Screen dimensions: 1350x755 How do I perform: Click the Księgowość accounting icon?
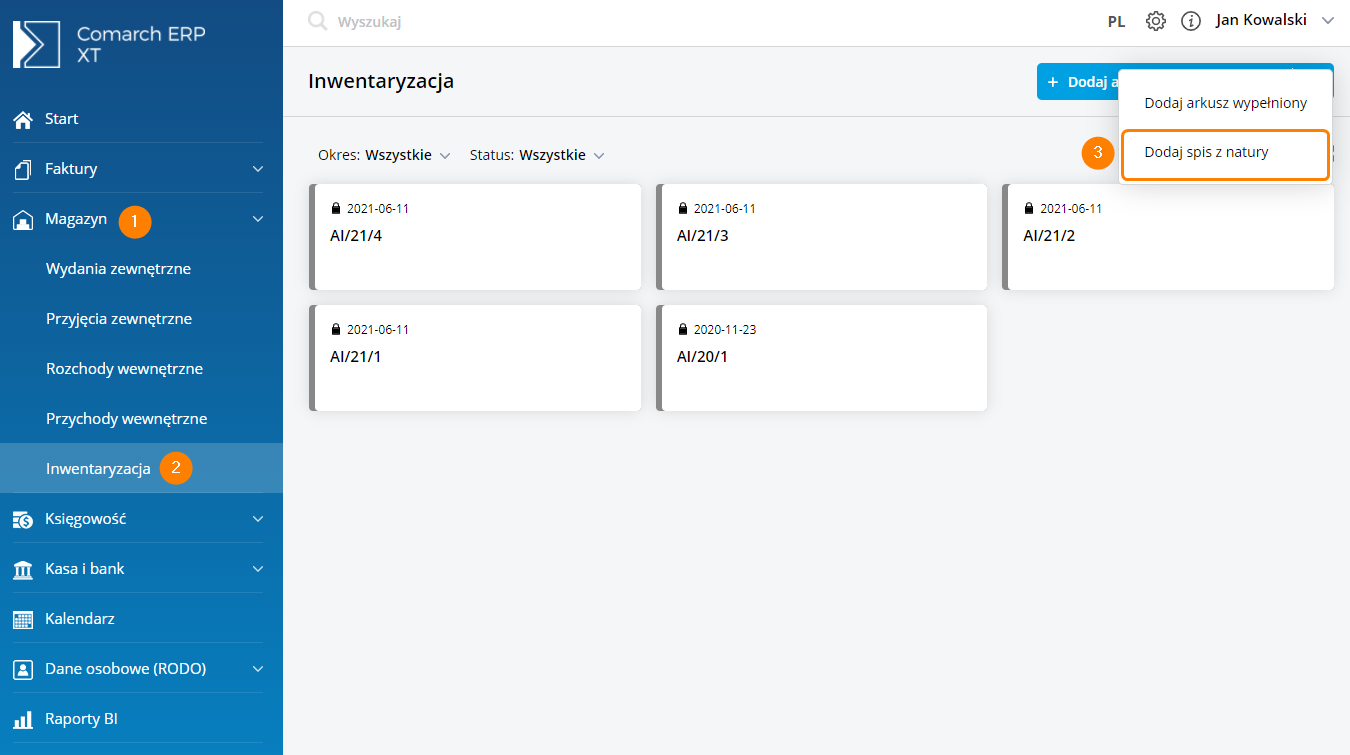[x=23, y=519]
